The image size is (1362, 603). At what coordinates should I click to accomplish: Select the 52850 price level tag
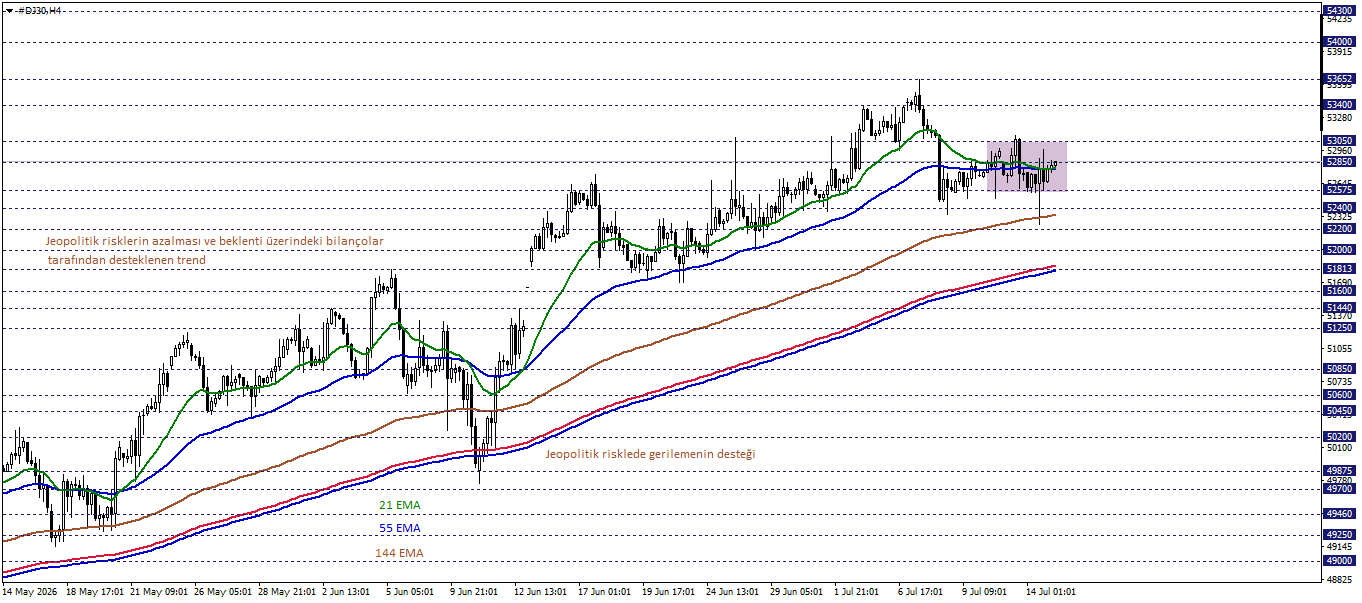tap(1339, 161)
